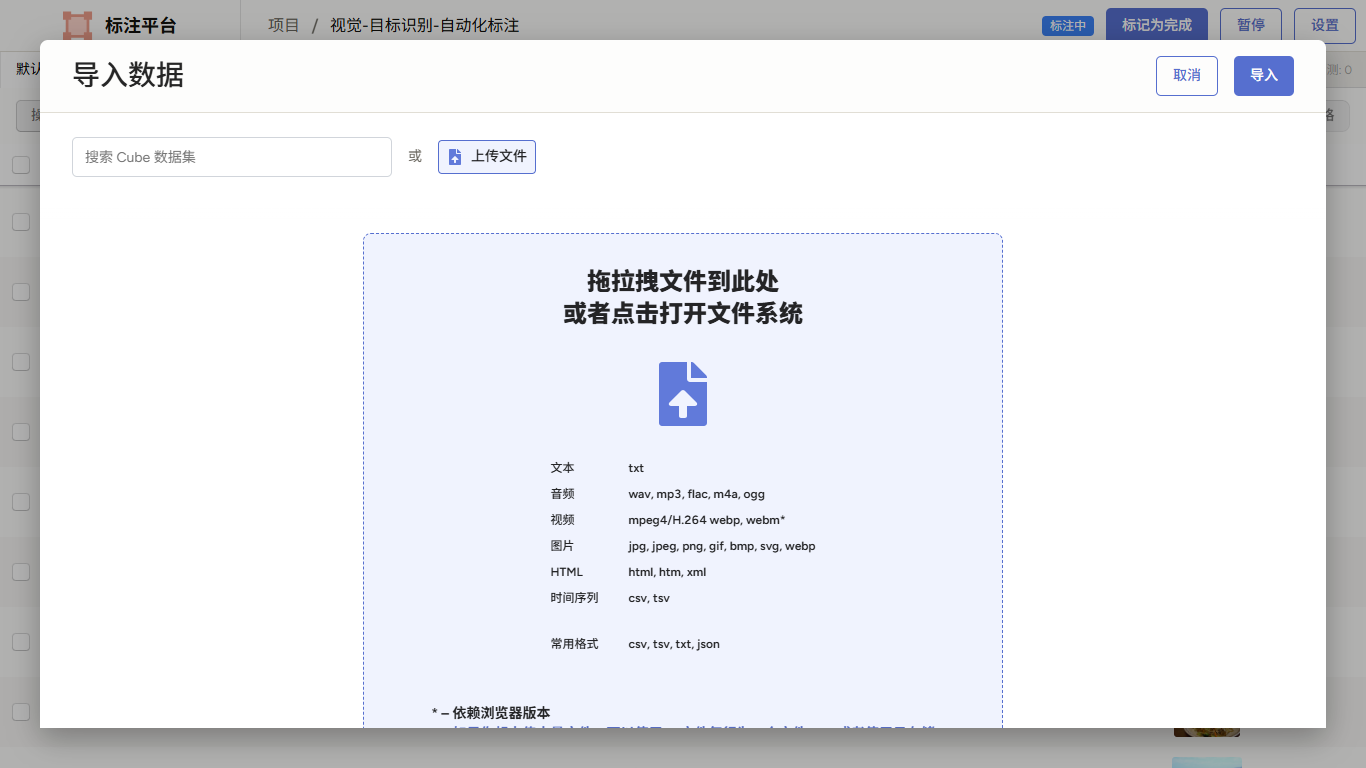This screenshot has width=1366, height=768.
Task: Click the 导入 button to confirm import
Action: coord(1264,76)
